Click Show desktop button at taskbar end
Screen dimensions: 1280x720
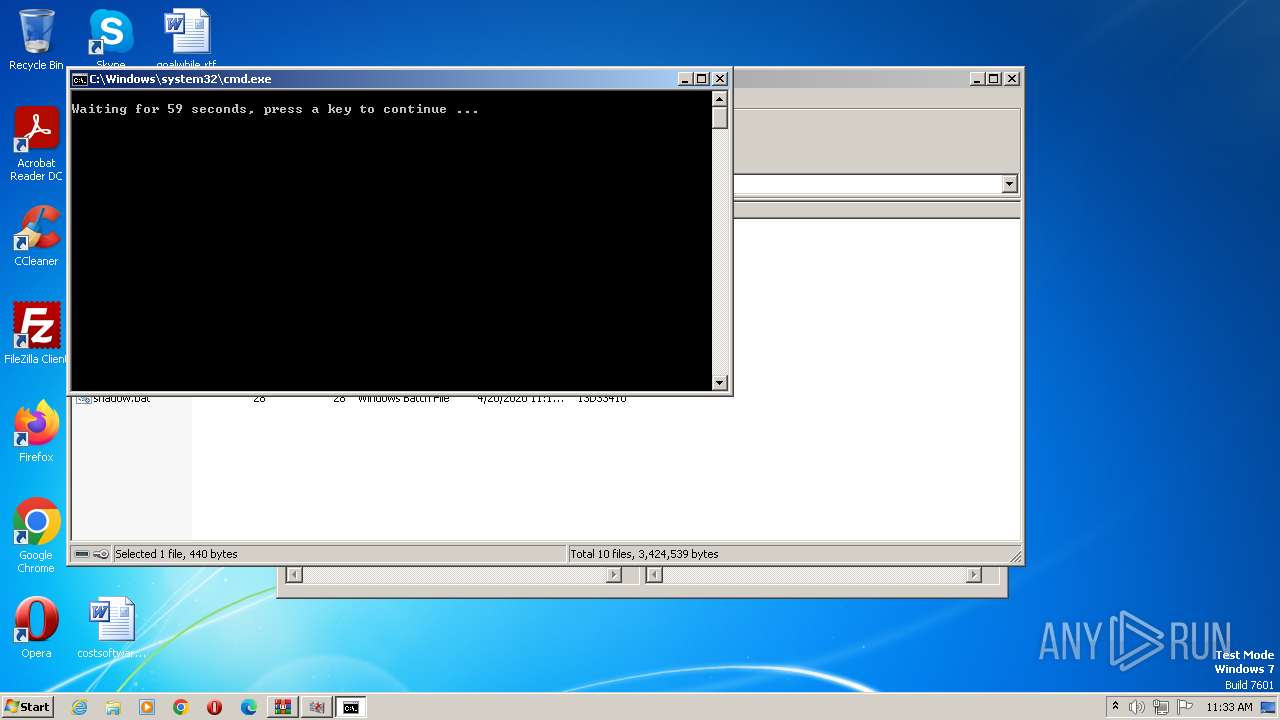[1269, 707]
